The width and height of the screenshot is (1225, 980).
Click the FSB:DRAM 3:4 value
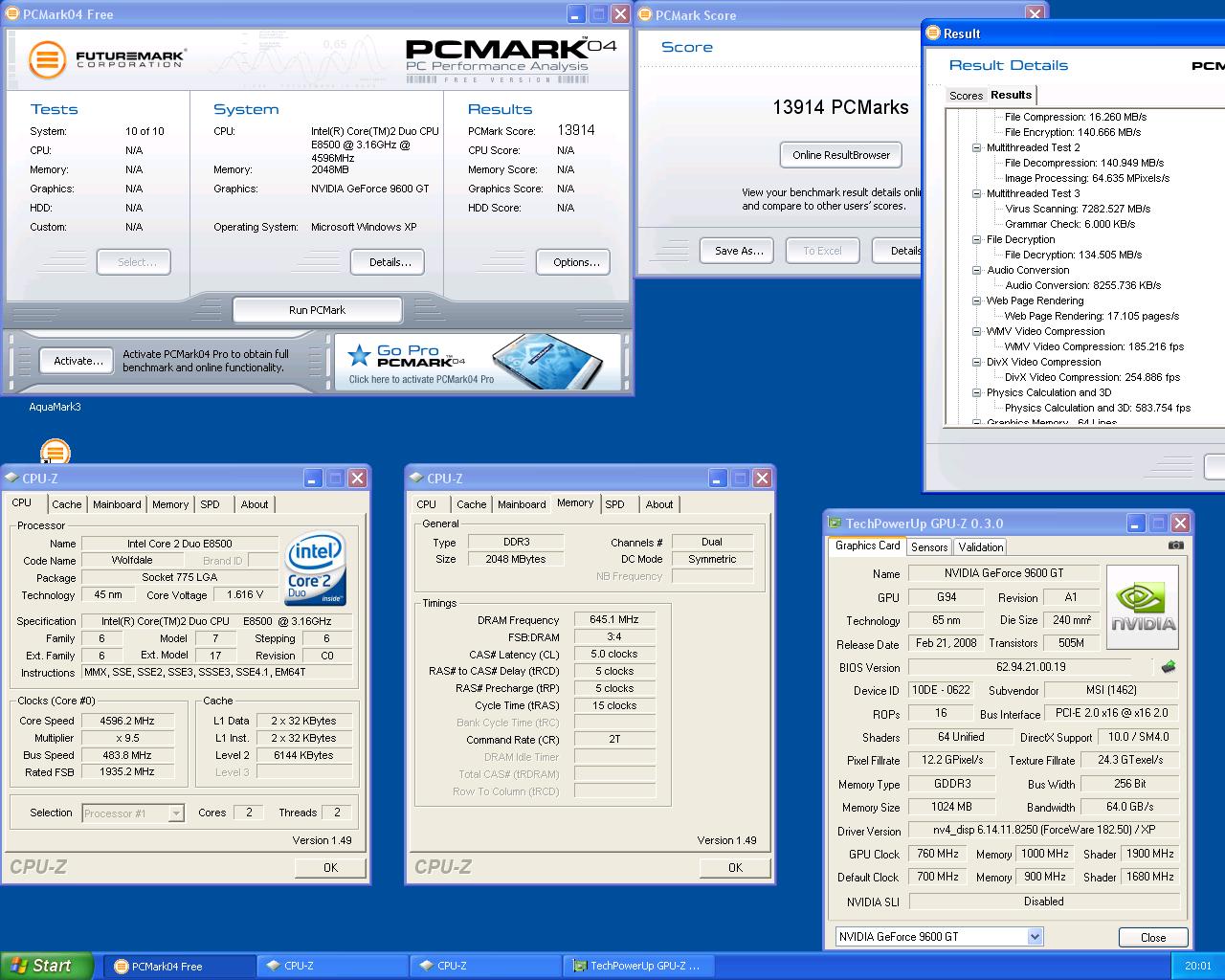coord(614,636)
